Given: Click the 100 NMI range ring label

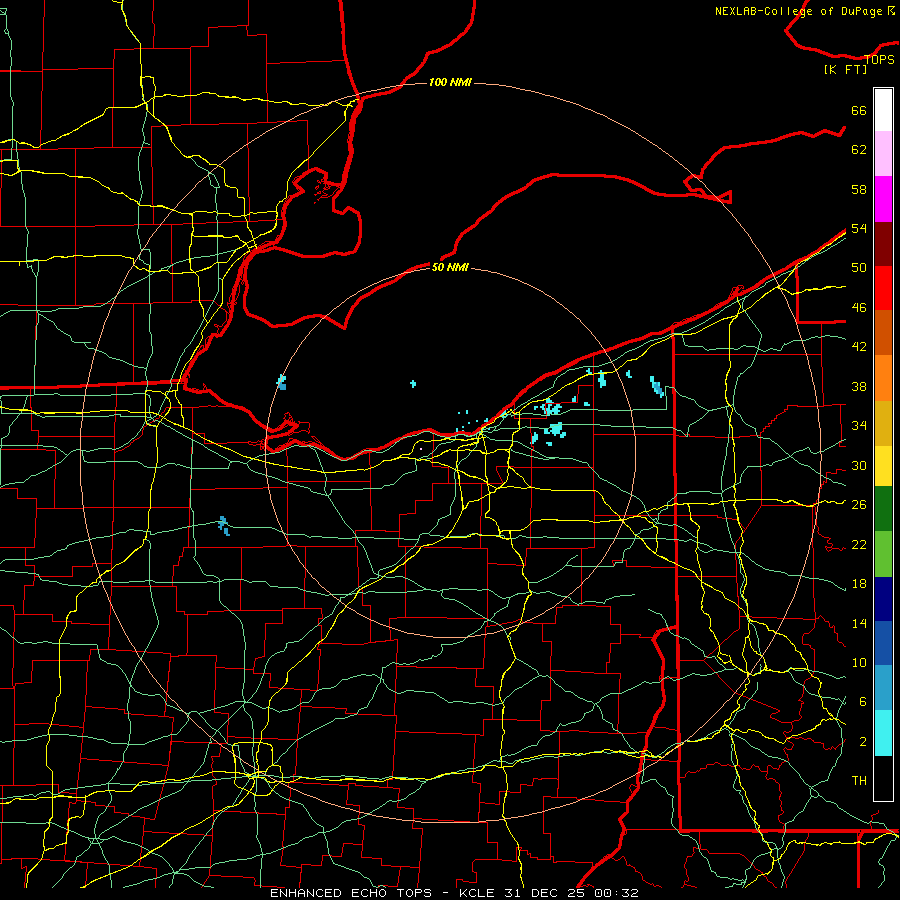Looking at the screenshot, I should pyautogui.click(x=450, y=82).
